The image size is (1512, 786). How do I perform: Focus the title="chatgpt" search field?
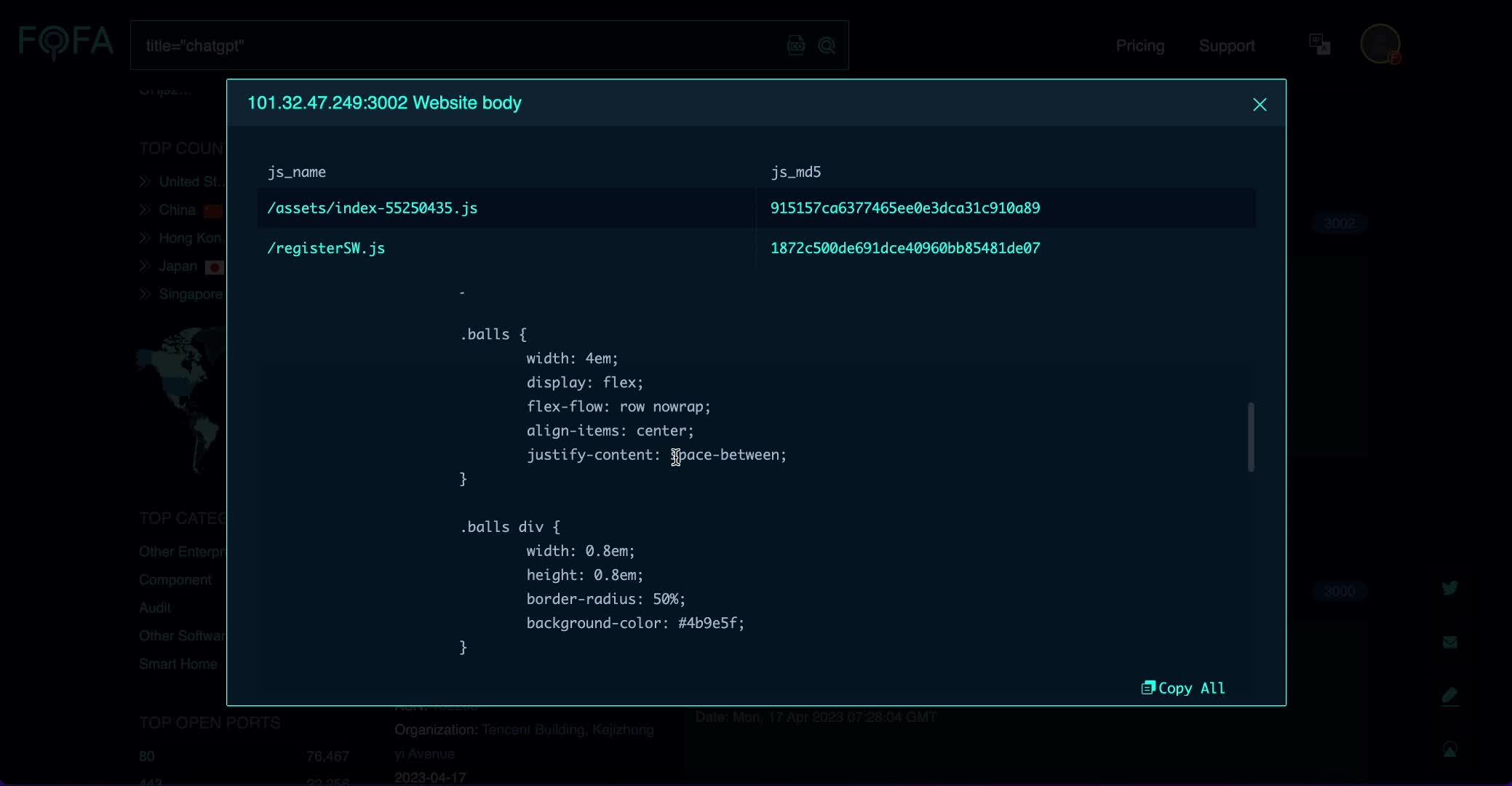coord(458,46)
